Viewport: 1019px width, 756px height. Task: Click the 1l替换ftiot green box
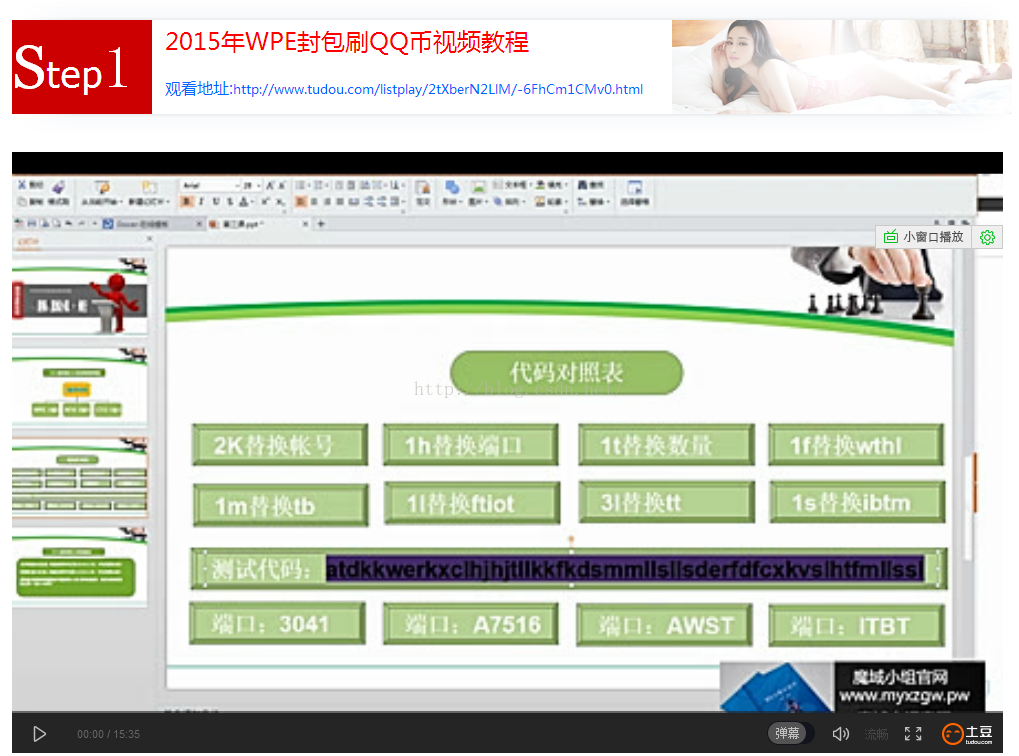coord(472,503)
